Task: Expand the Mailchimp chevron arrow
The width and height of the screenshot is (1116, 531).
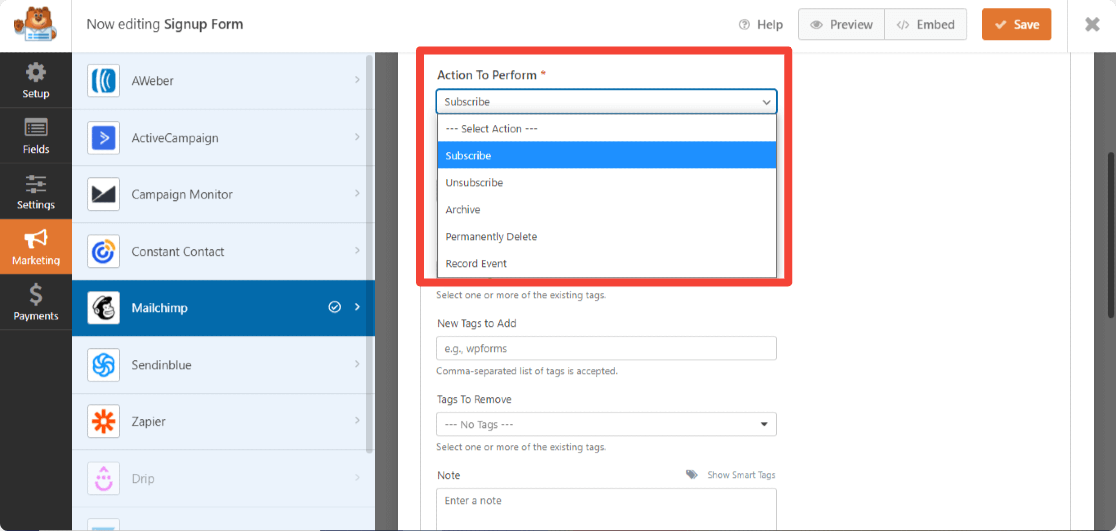Action: coord(357,307)
